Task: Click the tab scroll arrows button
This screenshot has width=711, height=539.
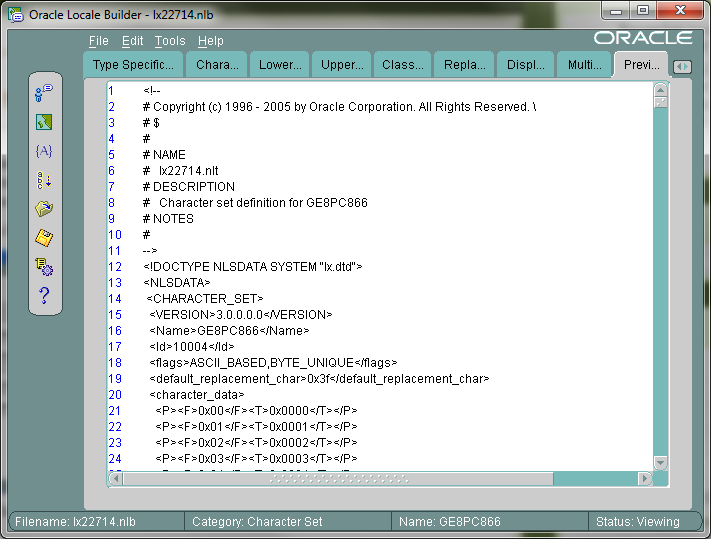Action: [681, 67]
